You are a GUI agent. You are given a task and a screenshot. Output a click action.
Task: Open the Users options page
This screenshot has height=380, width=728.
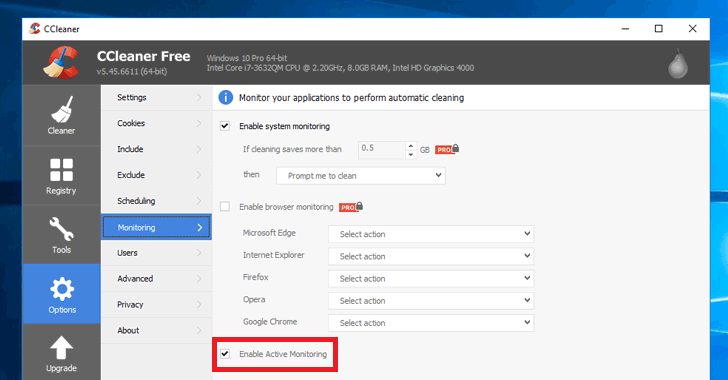click(x=156, y=253)
